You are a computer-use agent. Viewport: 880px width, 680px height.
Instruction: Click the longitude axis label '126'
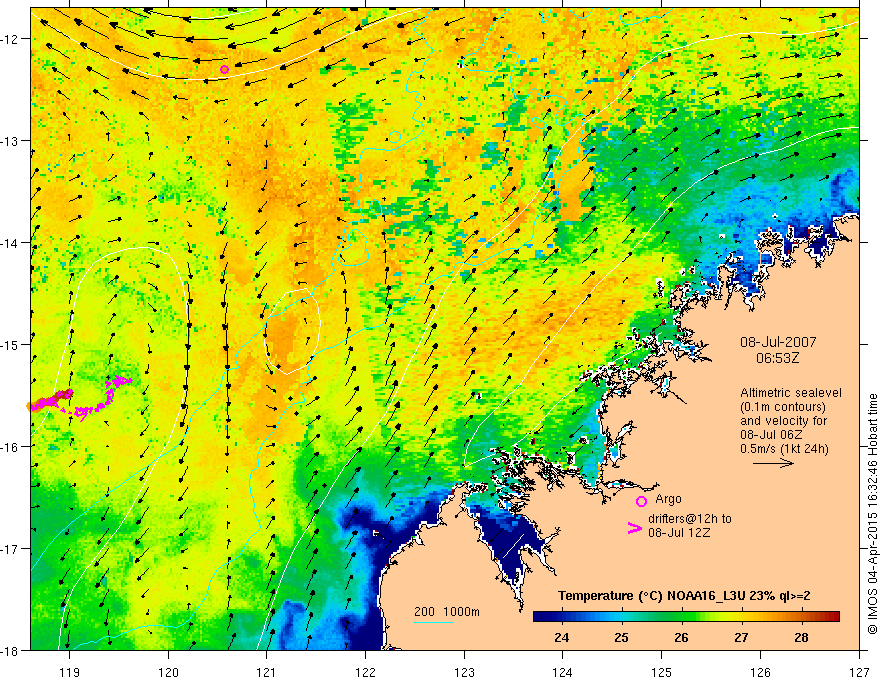coord(760,672)
